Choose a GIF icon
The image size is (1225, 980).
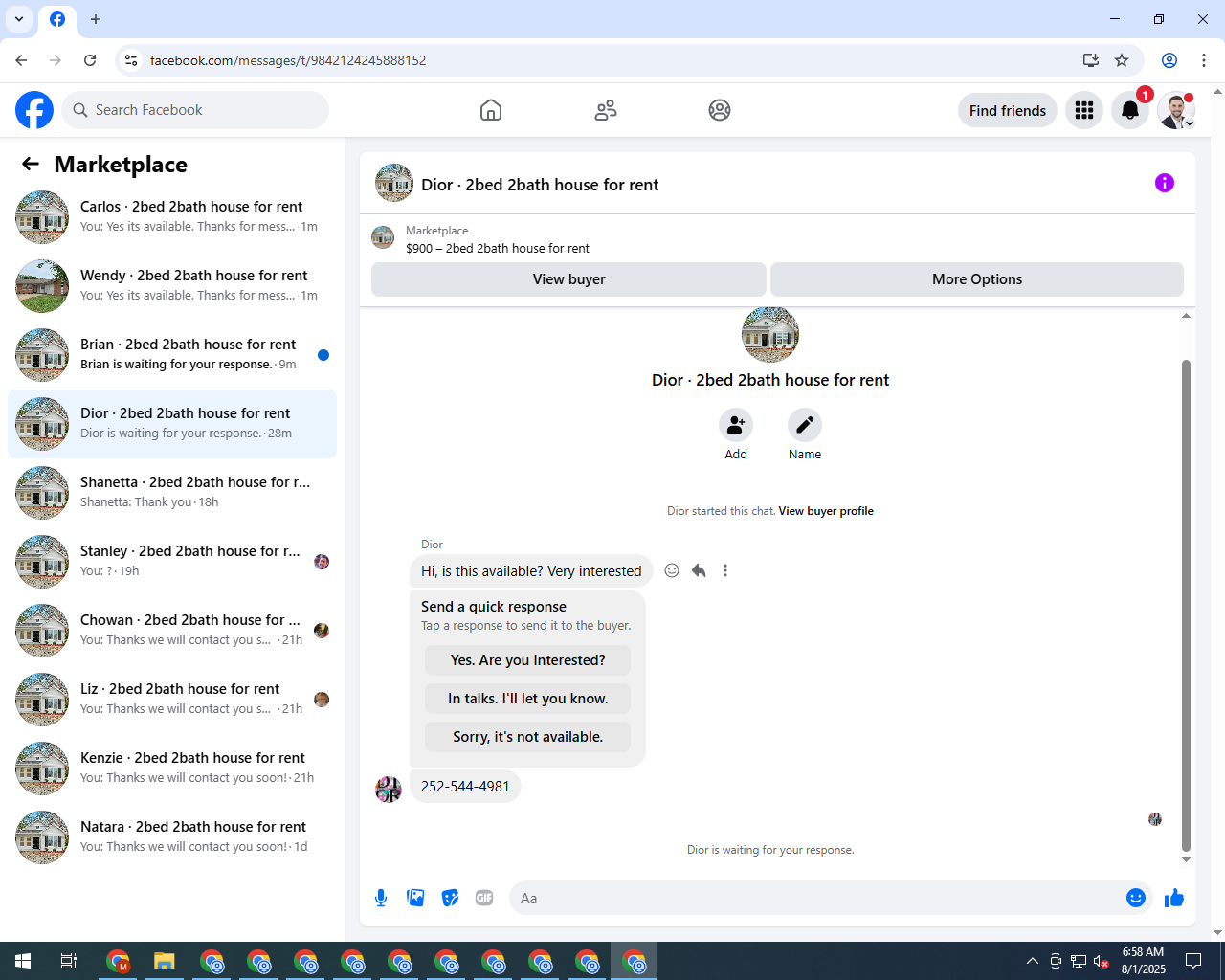(x=484, y=898)
